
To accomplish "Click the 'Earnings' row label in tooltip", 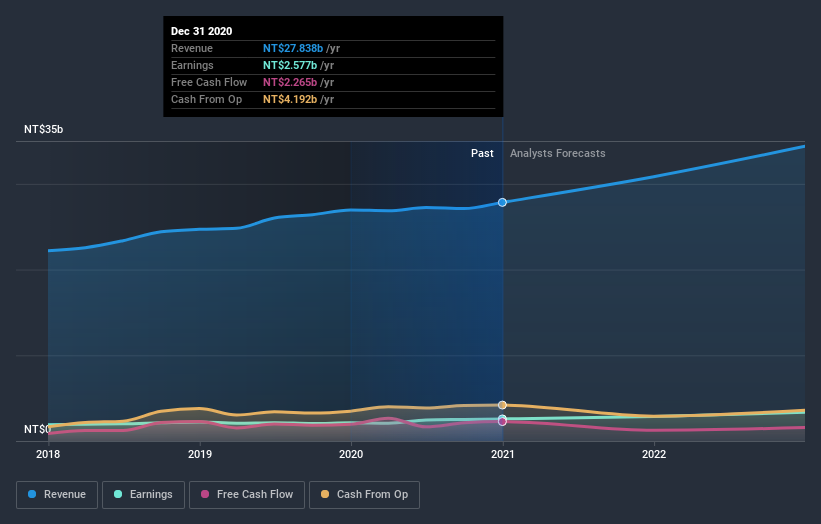I will click(x=192, y=65).
